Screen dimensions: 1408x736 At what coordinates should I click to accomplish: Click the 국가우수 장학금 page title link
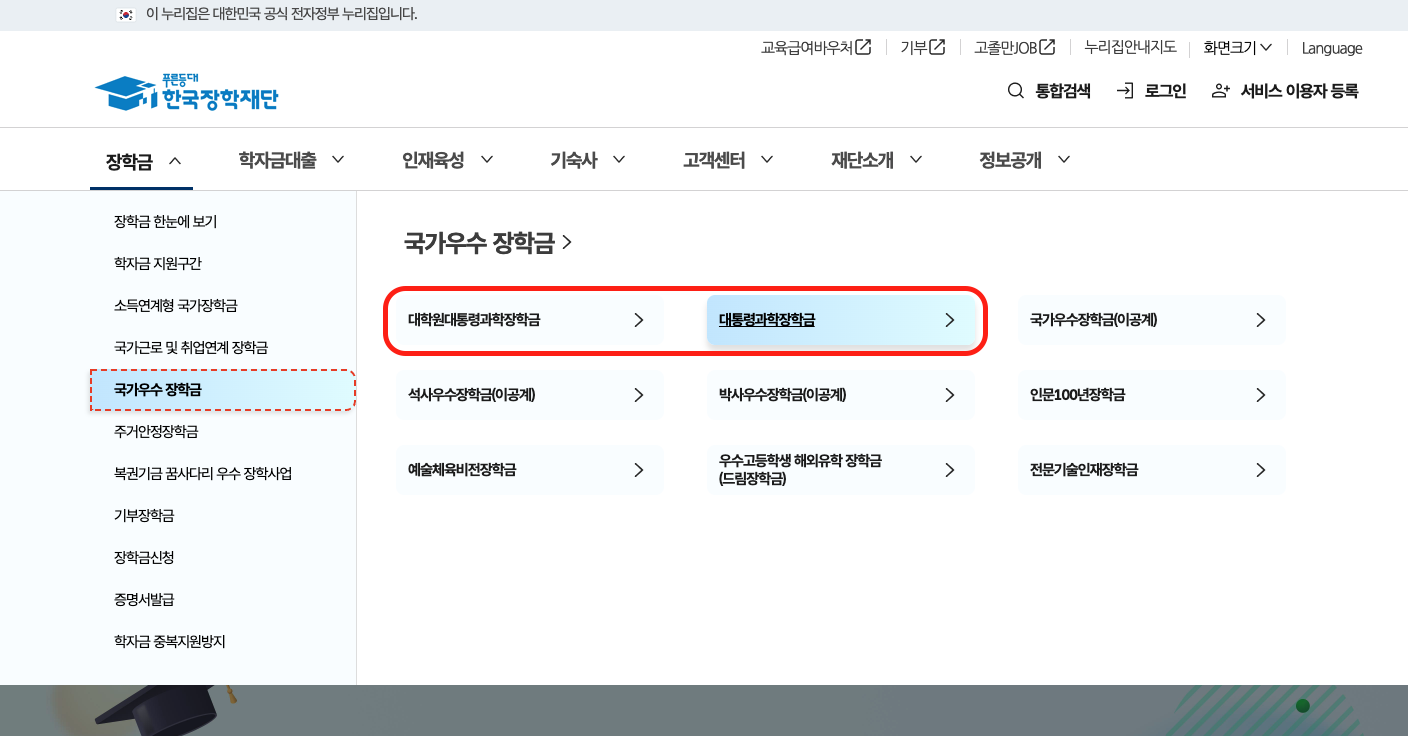(479, 243)
